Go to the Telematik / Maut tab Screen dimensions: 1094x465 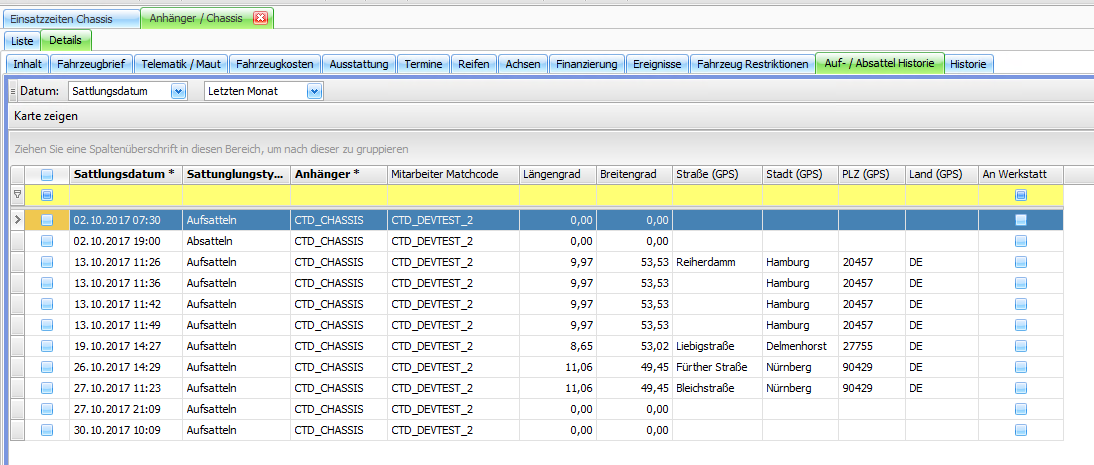click(x=181, y=64)
